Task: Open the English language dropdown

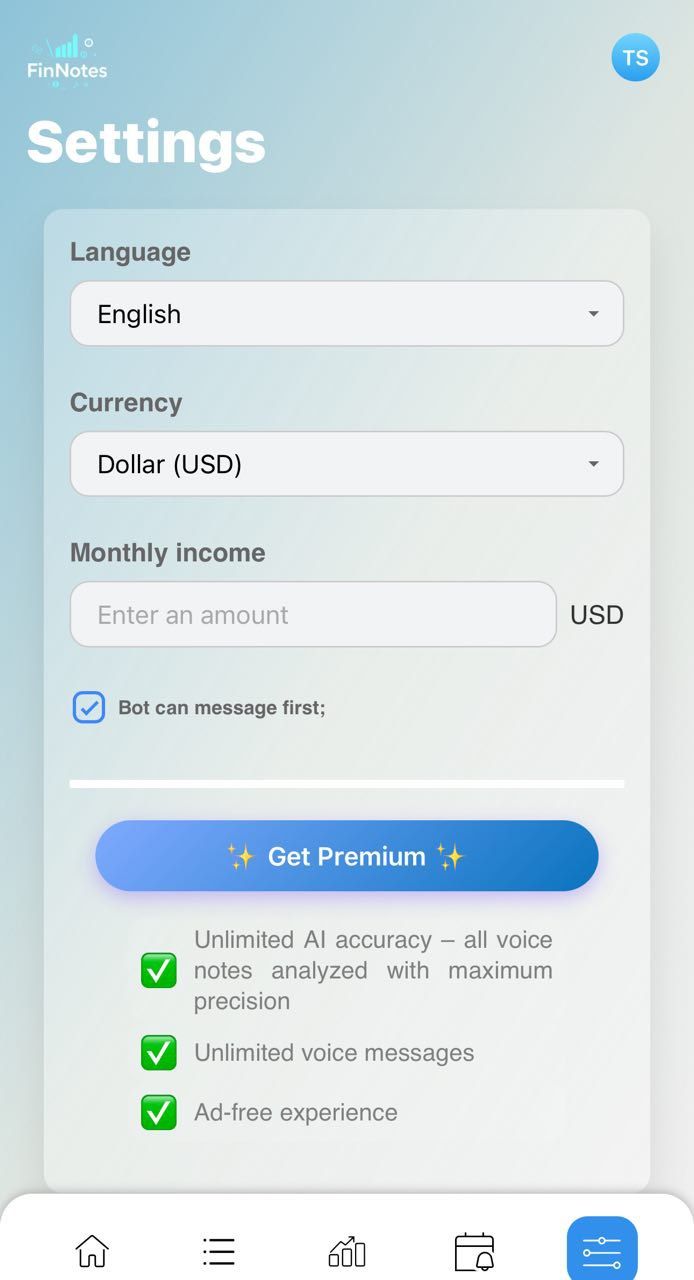Action: pos(347,313)
